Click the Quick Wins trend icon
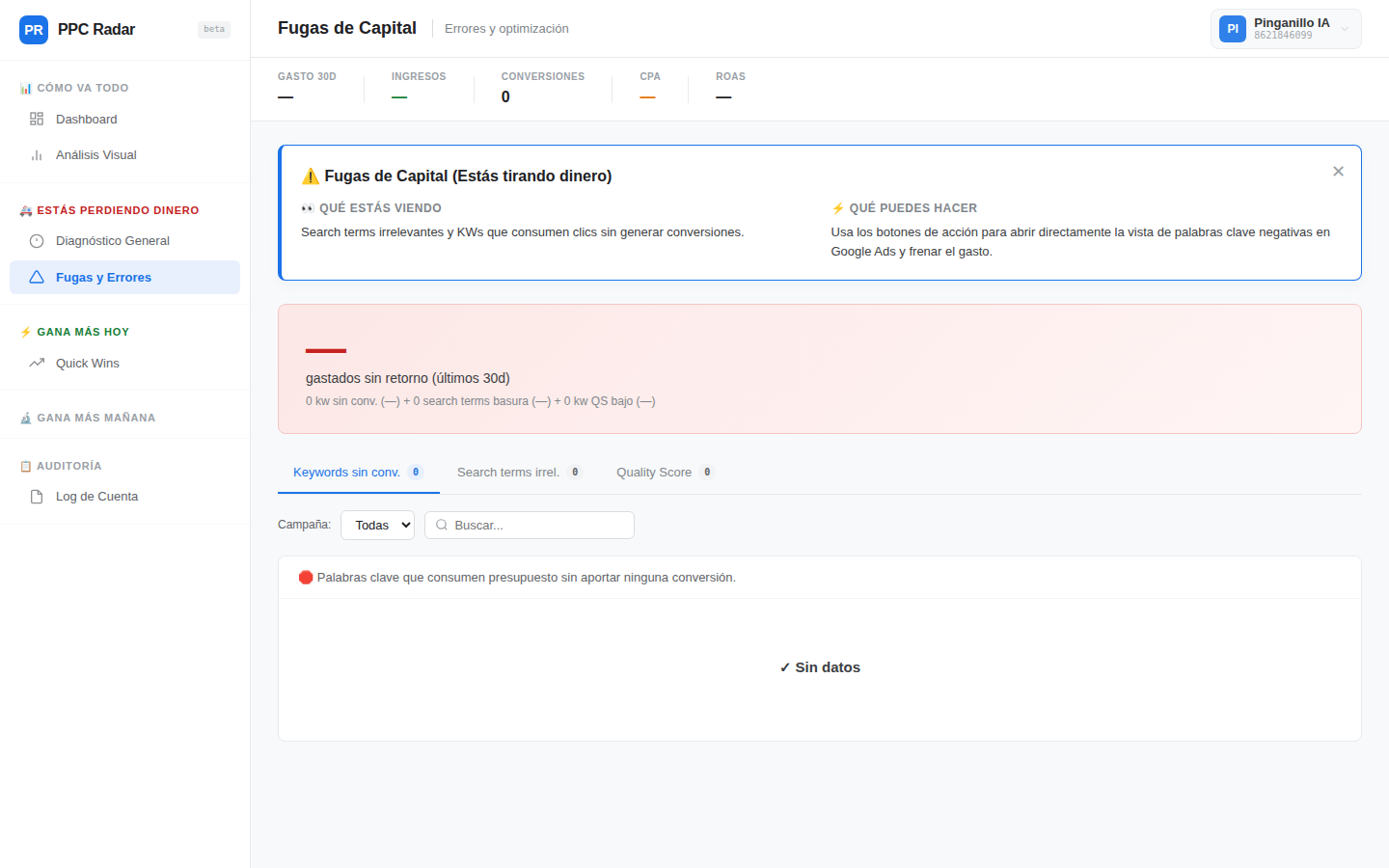 point(37,363)
